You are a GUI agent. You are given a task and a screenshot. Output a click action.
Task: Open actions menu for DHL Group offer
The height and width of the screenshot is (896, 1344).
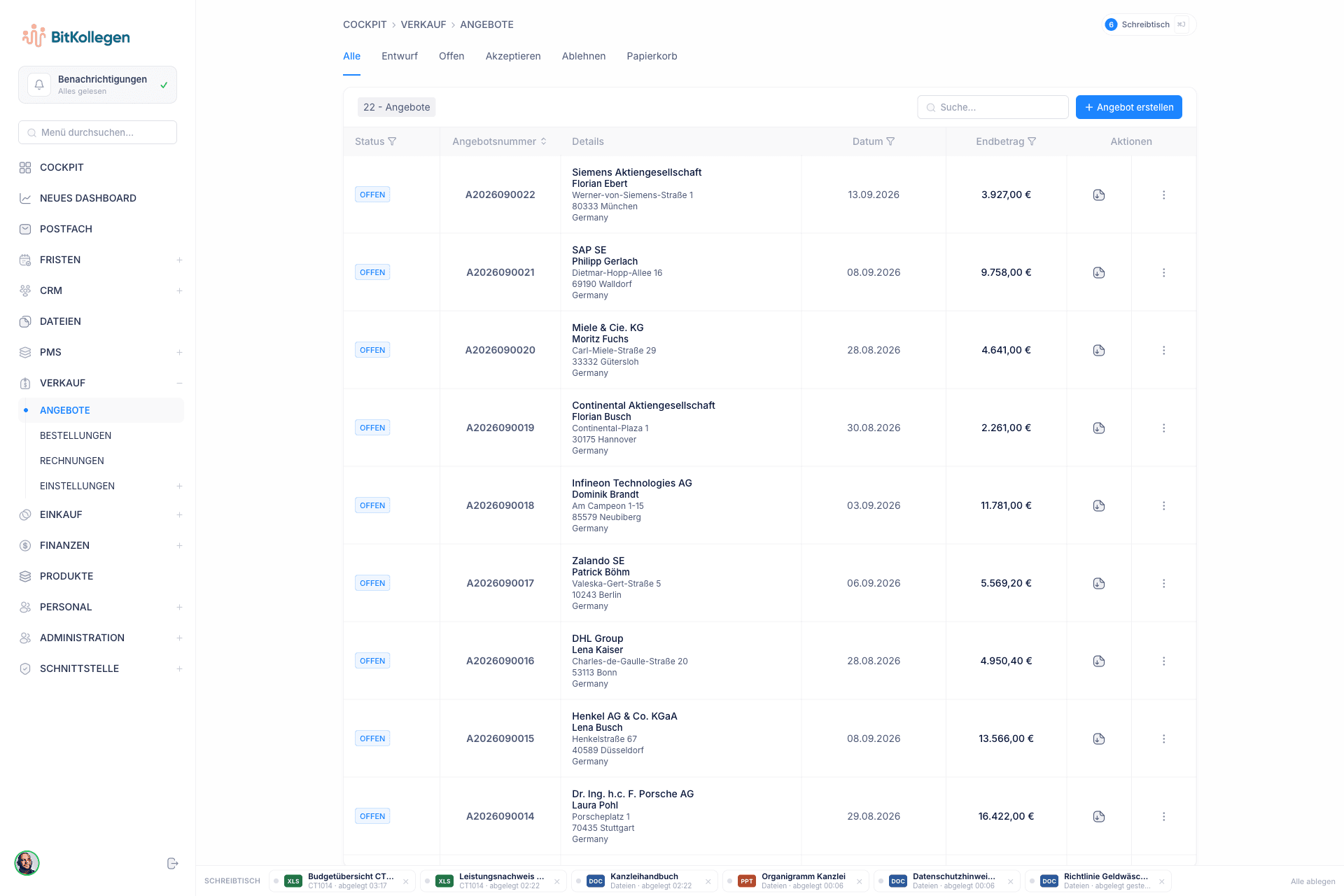1164,661
